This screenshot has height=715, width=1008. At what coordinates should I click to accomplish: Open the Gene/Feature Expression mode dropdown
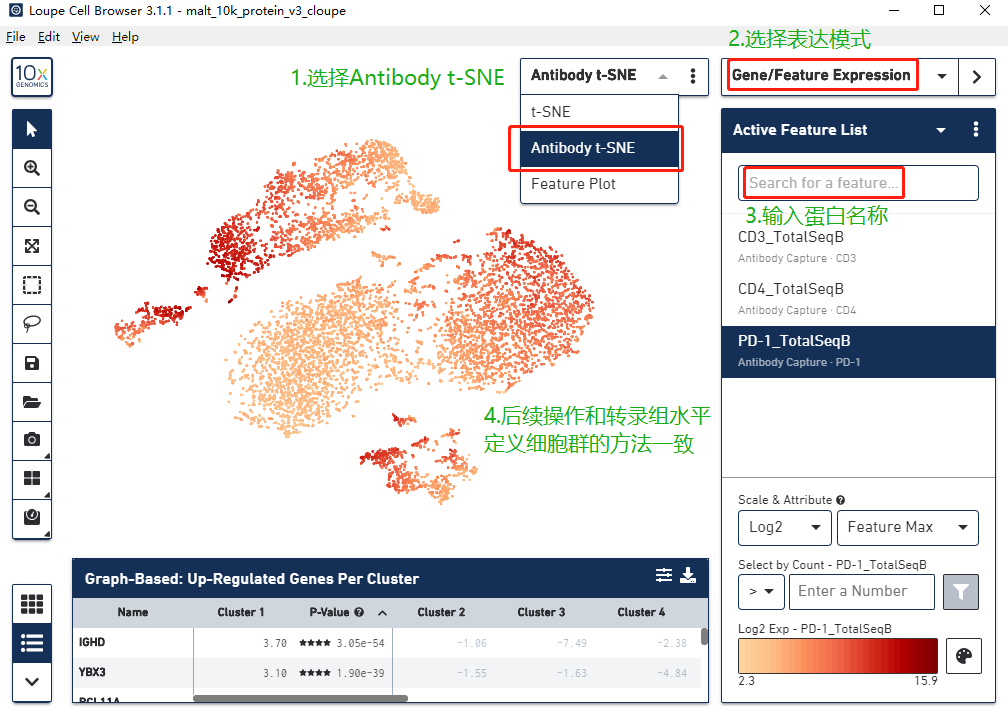[x=942, y=77]
